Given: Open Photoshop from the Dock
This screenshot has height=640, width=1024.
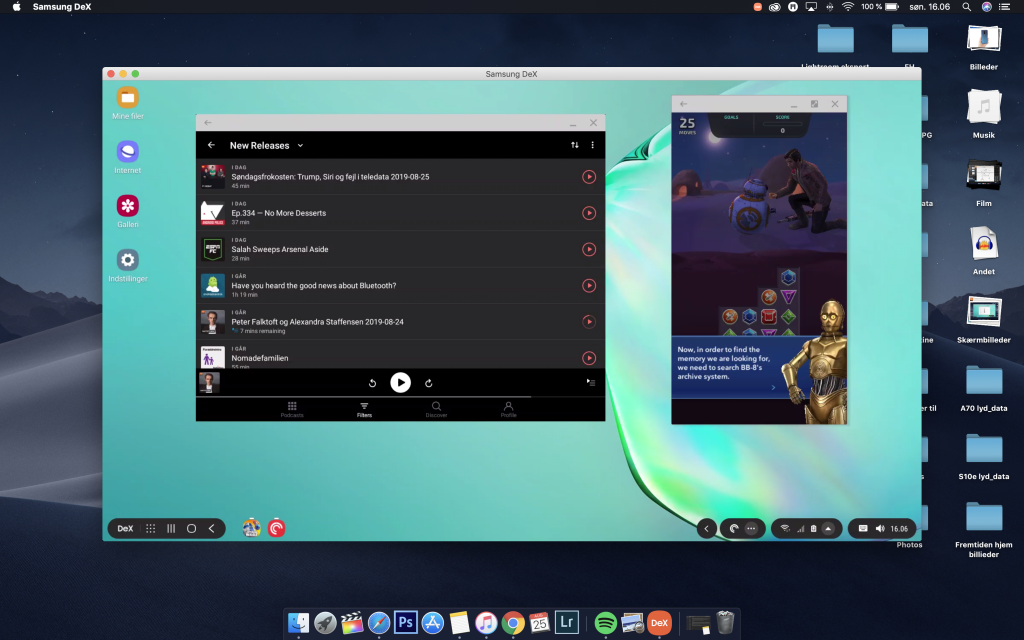Looking at the screenshot, I should point(406,622).
